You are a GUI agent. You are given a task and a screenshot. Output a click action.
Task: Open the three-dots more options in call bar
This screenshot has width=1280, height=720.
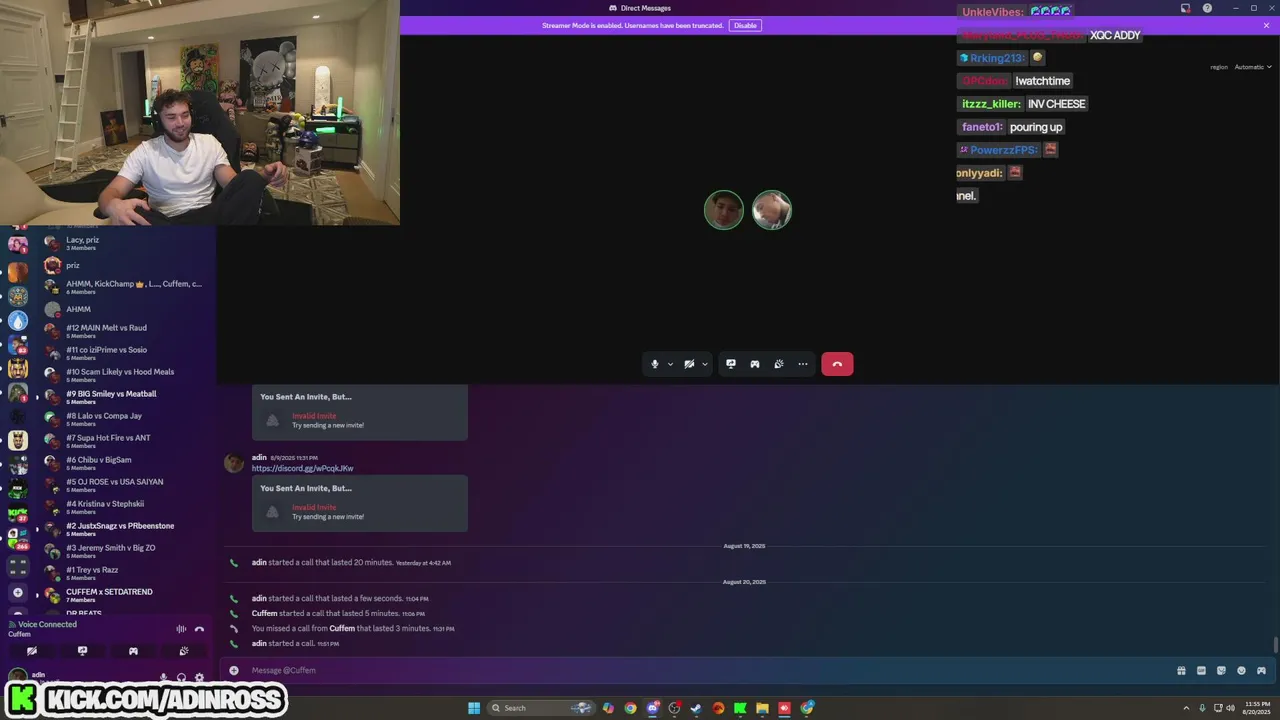[x=803, y=364]
